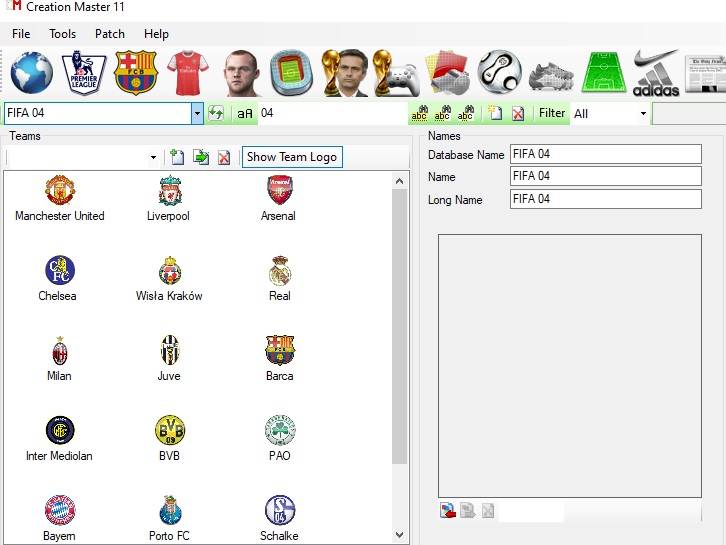The width and height of the screenshot is (726, 545).
Task: Open the red Arsenal kit icon
Action: (188, 73)
